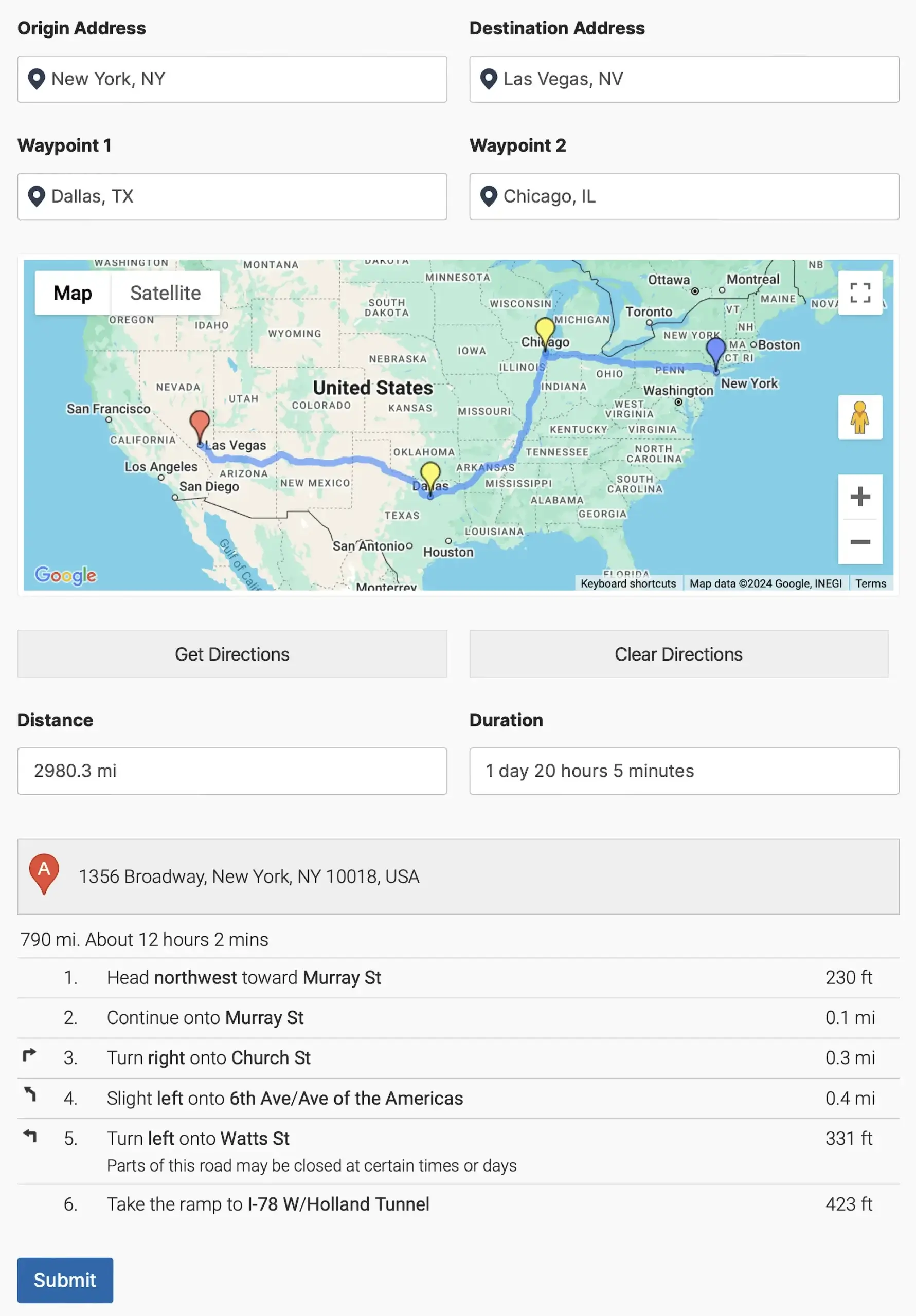Zoom in on the map
The image size is (916, 1316).
[859, 497]
